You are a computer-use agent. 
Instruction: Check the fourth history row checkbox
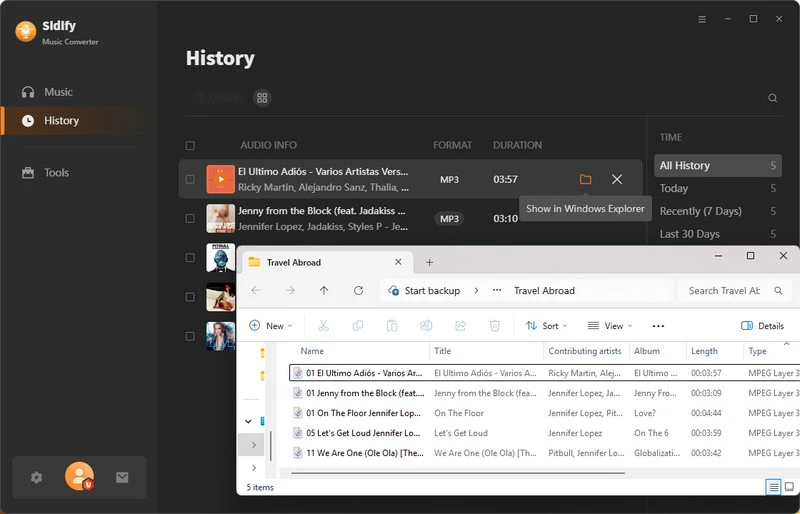click(x=190, y=297)
